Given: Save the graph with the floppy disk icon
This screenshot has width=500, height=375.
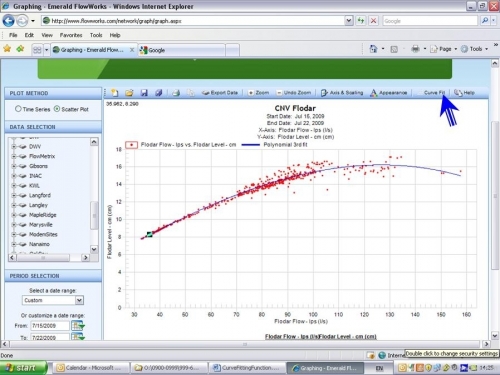Looking at the screenshot, I should click(x=144, y=93).
